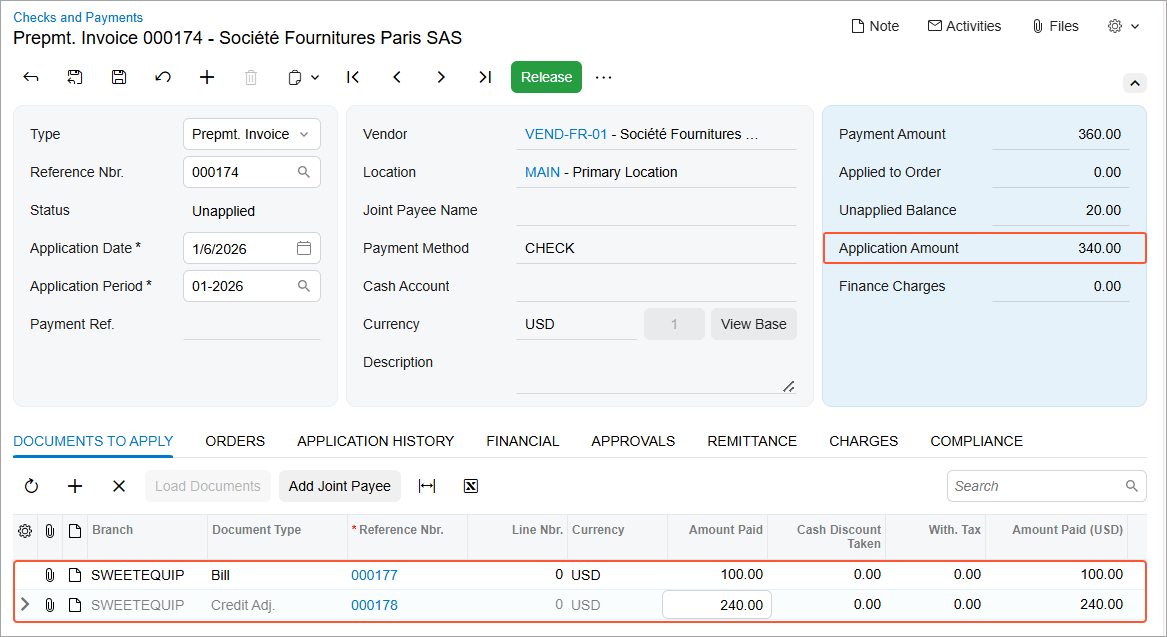Switch to the DOCUMENTS TO APPLY tab
Image resolution: width=1167 pixels, height=637 pixels.
[93, 441]
